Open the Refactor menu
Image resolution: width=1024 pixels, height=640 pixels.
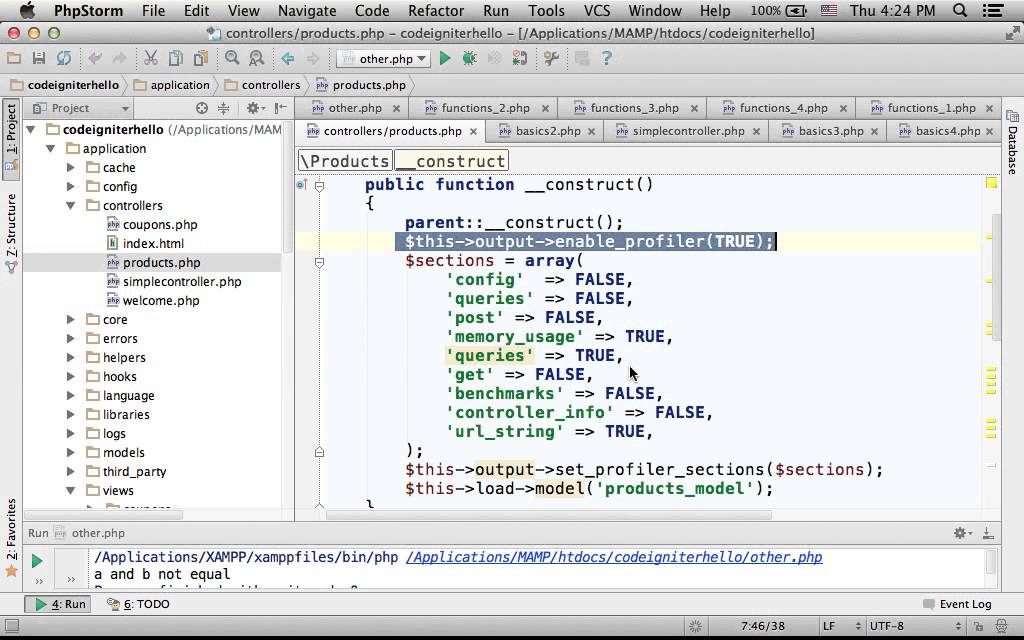coord(436,10)
